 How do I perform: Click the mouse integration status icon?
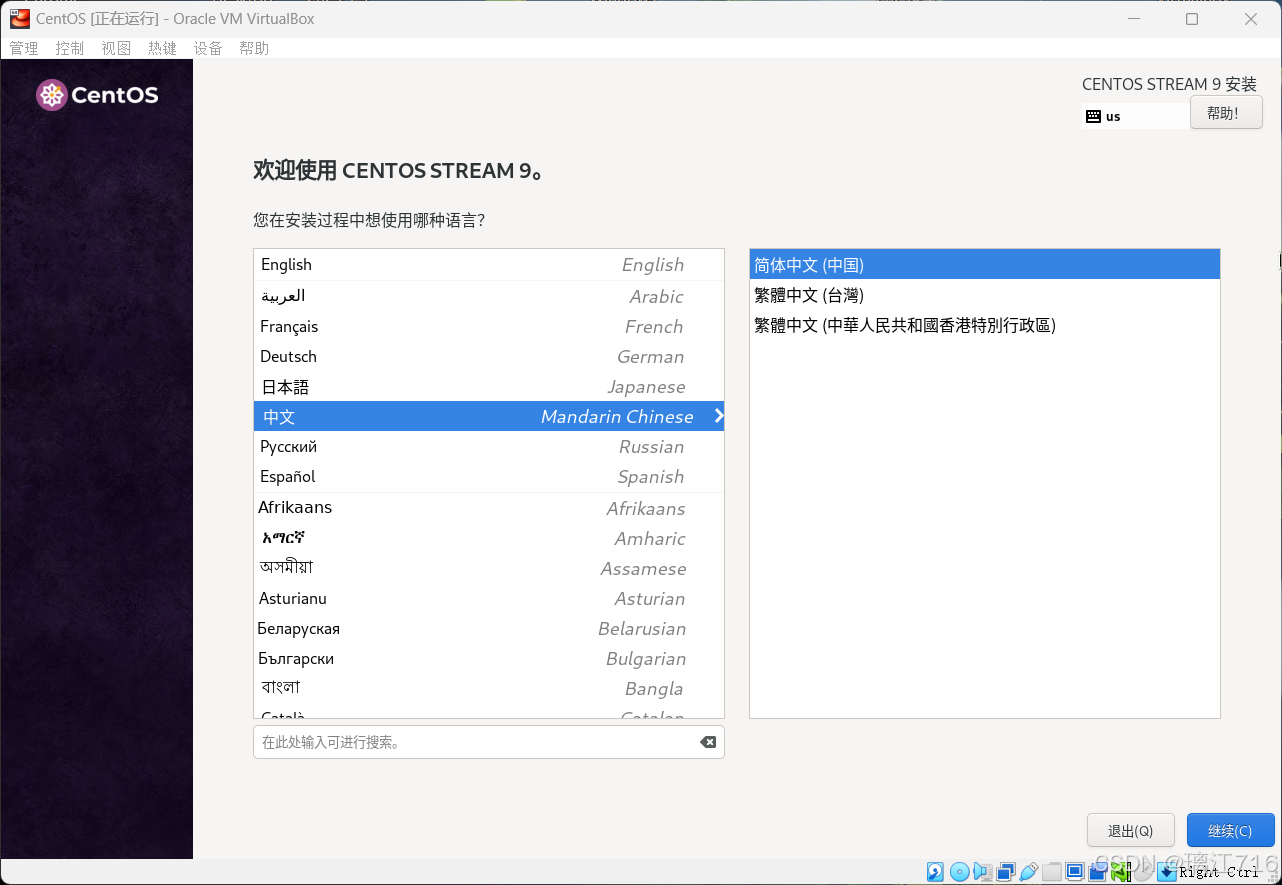1144,871
